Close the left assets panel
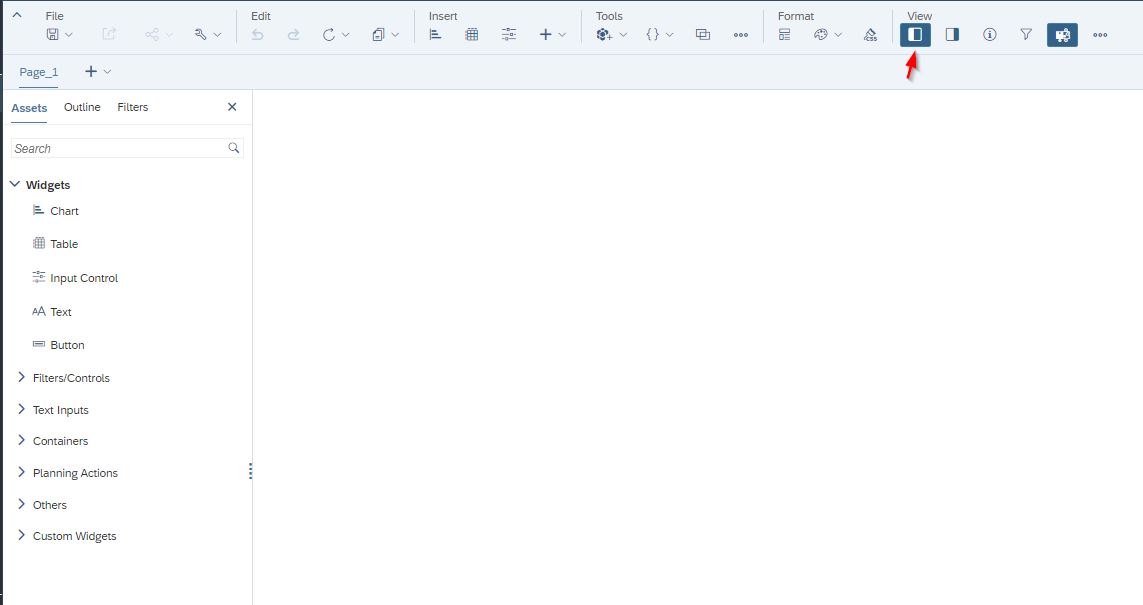This screenshot has width=1143, height=605. pyautogui.click(x=232, y=107)
